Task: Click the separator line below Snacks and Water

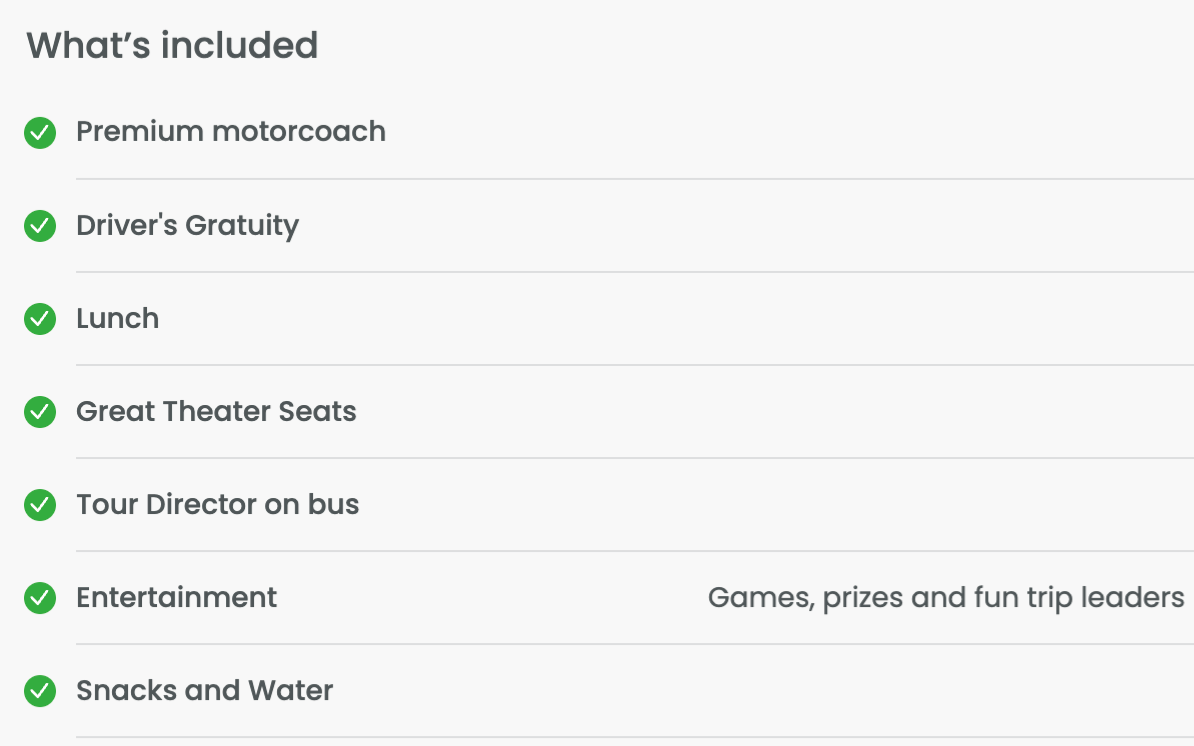Action: 634,737
